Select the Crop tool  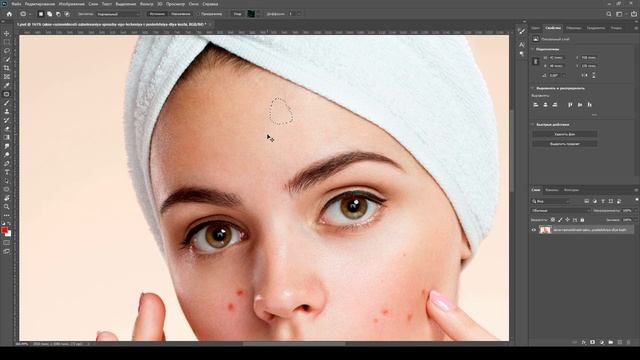pyautogui.click(x=7, y=68)
